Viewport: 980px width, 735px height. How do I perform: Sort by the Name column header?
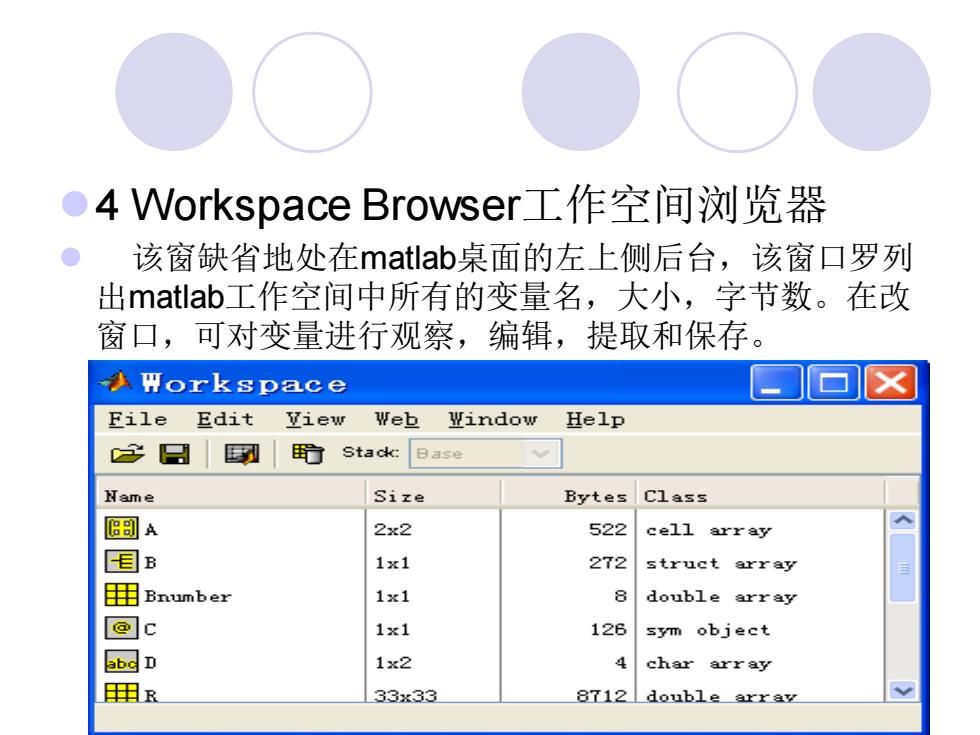pyautogui.click(x=231, y=496)
